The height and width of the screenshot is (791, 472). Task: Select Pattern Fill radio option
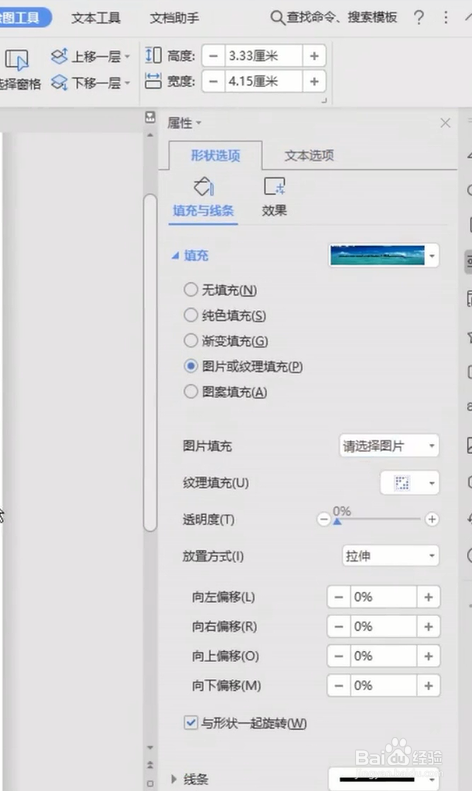191,391
